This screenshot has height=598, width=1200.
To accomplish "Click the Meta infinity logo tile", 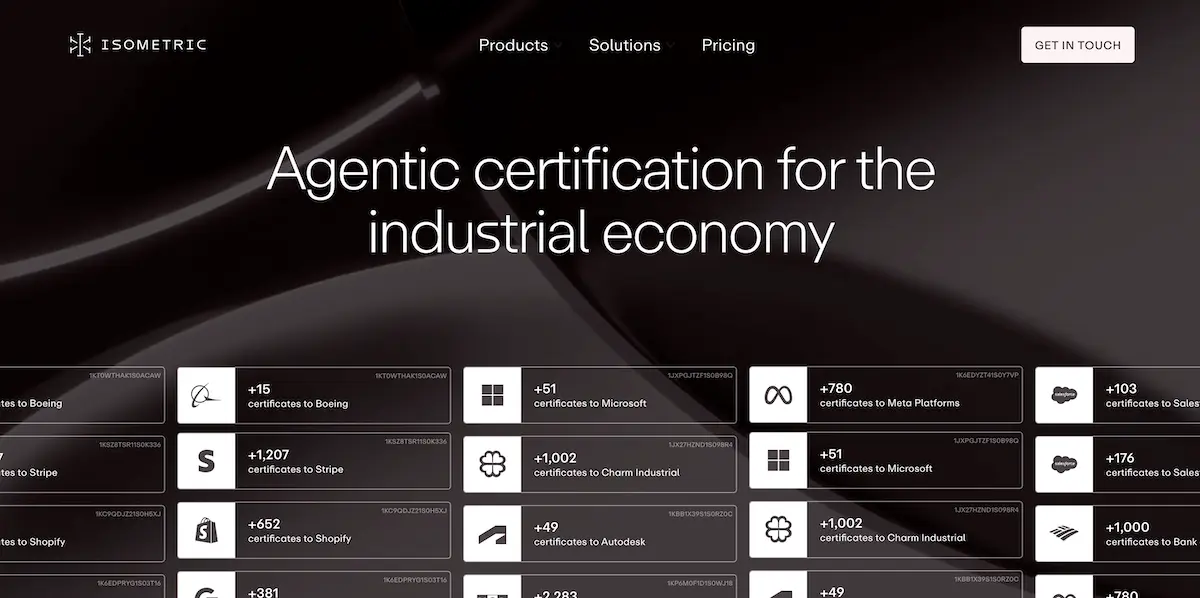I will (x=778, y=395).
